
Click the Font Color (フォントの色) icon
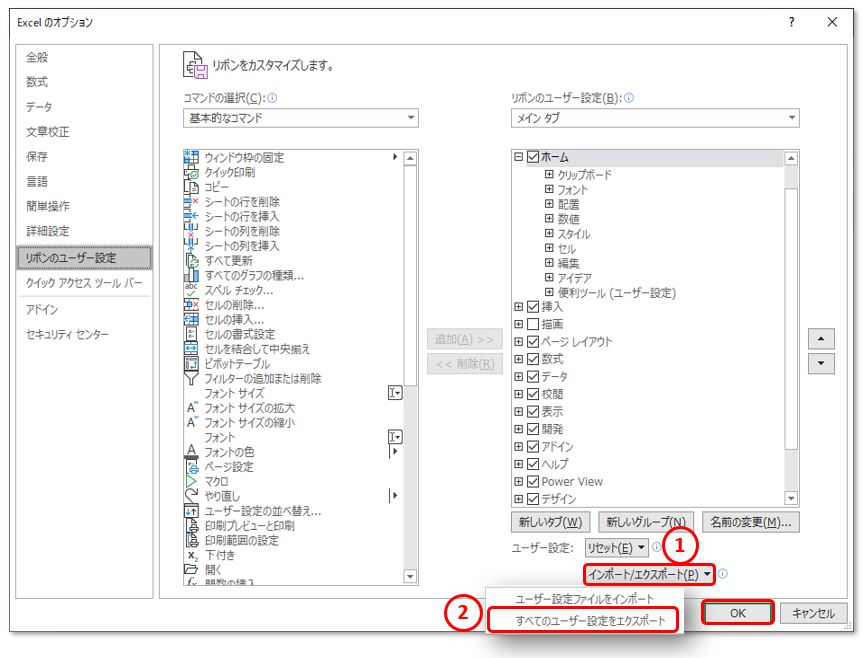coord(191,452)
